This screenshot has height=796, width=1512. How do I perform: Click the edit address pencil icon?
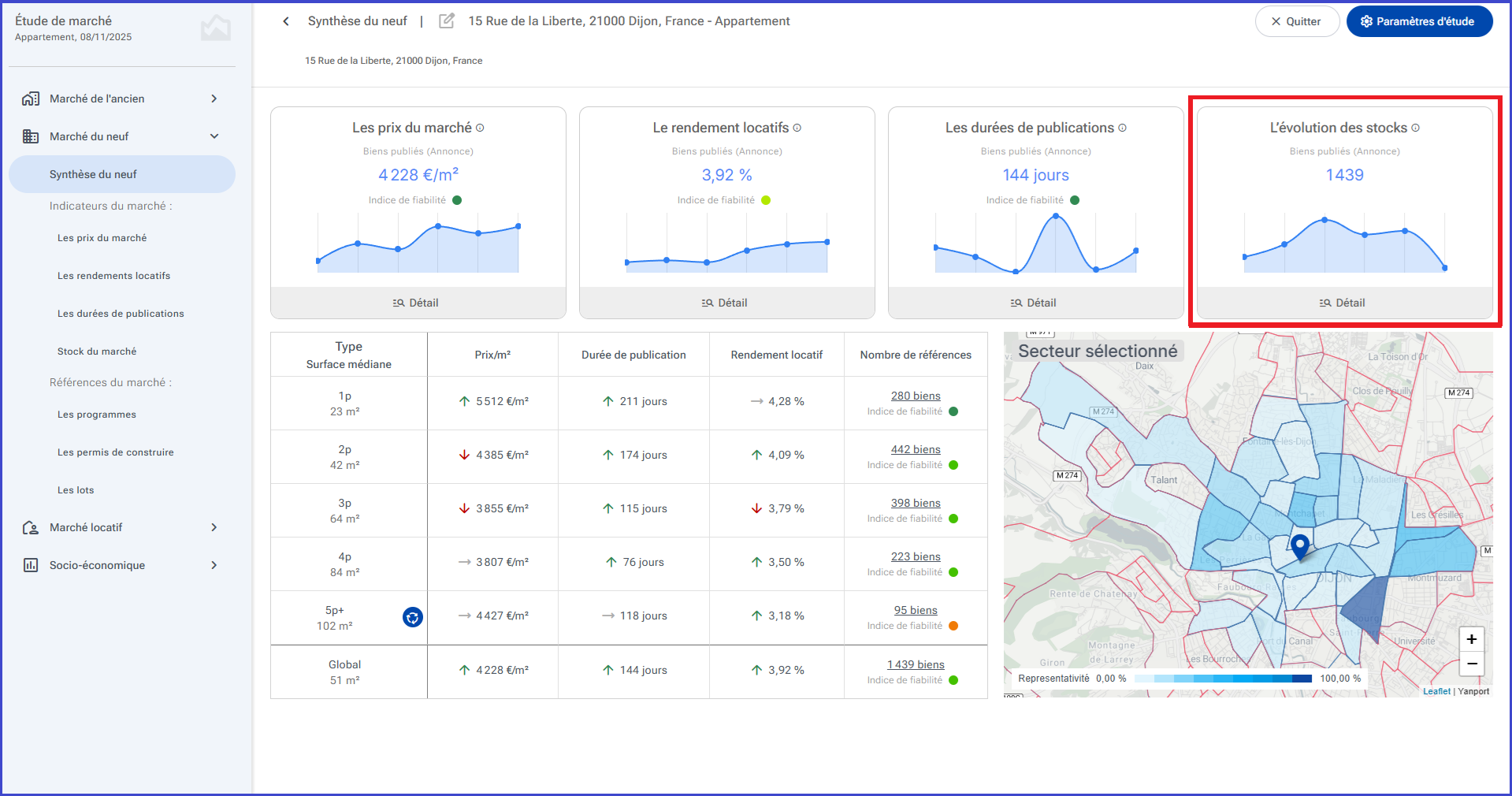coord(447,21)
